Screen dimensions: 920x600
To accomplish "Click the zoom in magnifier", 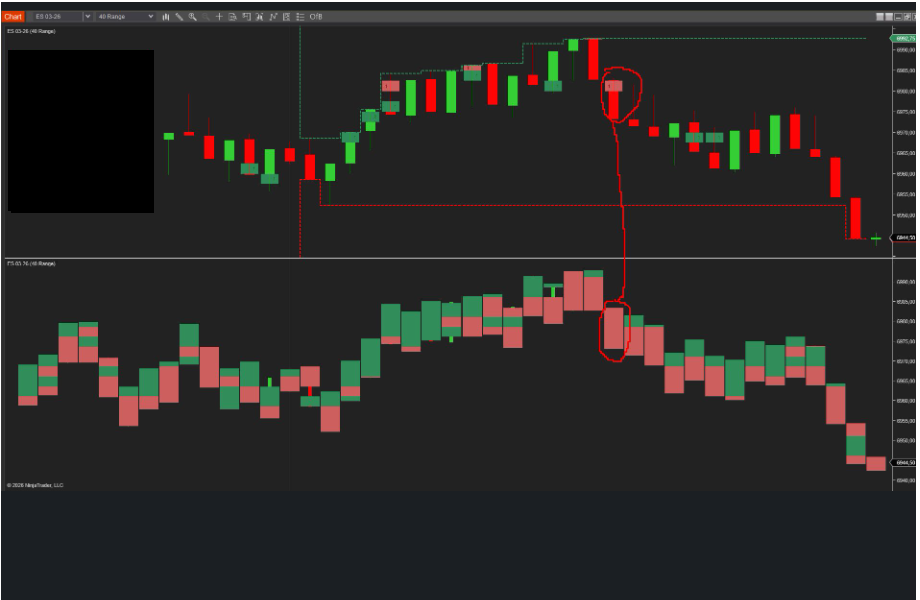I will pyautogui.click(x=192, y=17).
